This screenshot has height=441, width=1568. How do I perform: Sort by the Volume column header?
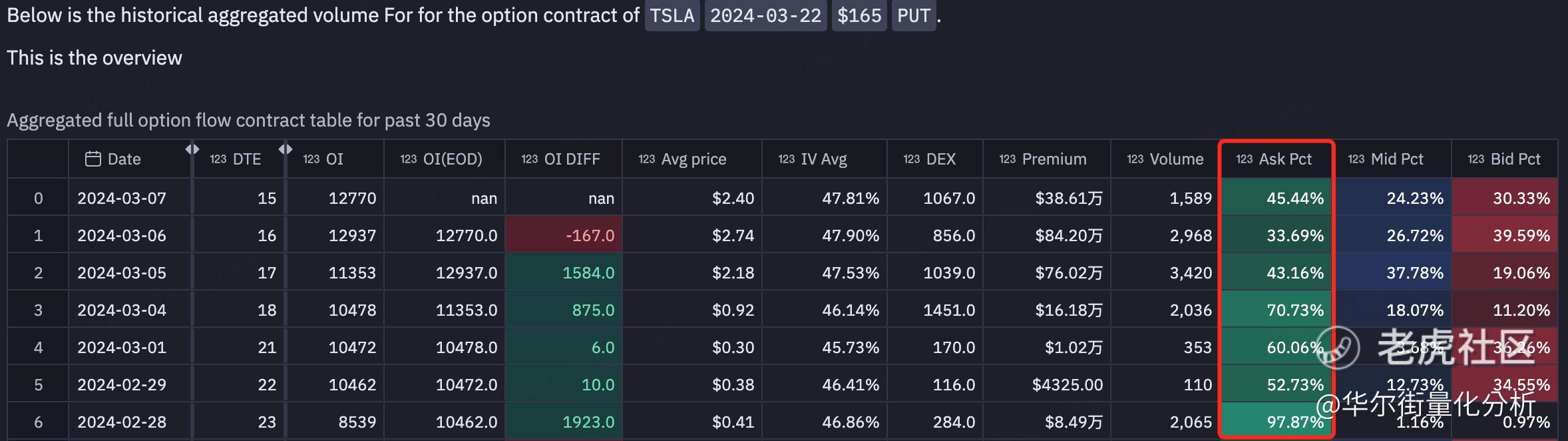(1176, 159)
